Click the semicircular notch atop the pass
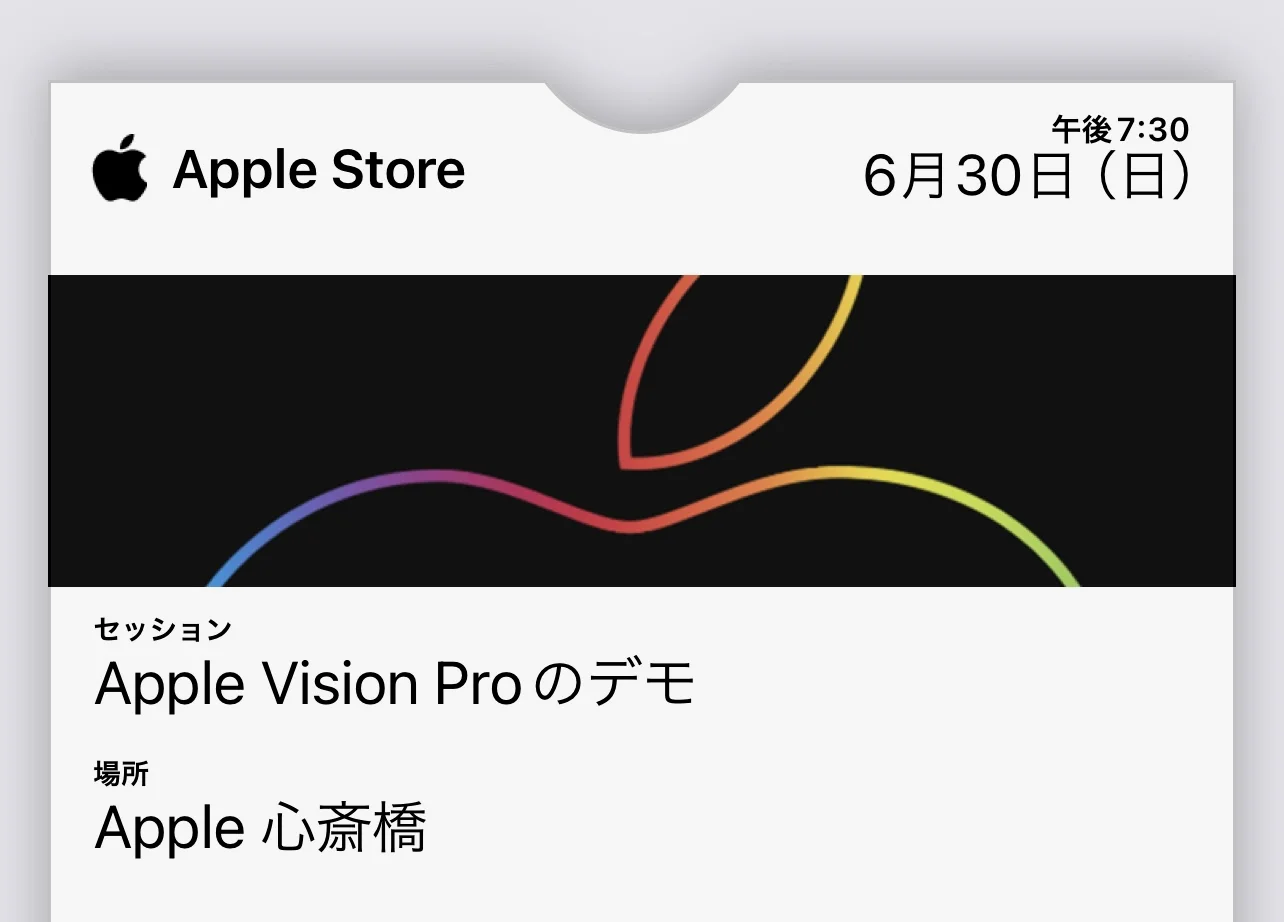Screen dimensions: 1284x922 642,106
